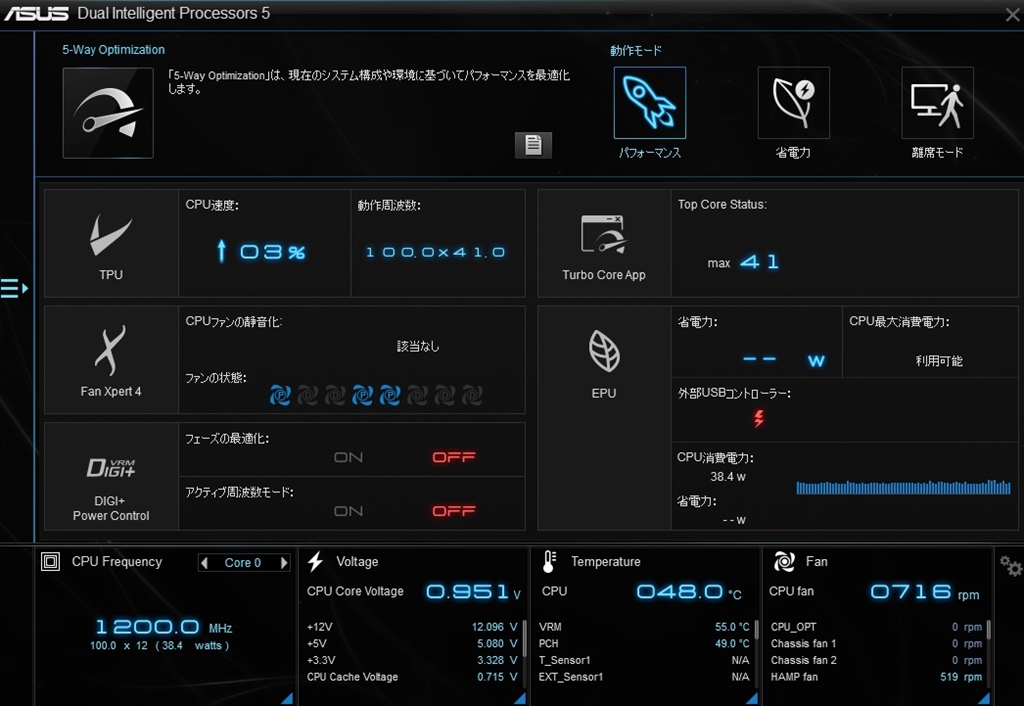Image resolution: width=1024 pixels, height=706 pixels.
Task: Click the HAMP fan row
Action: (x=876, y=677)
